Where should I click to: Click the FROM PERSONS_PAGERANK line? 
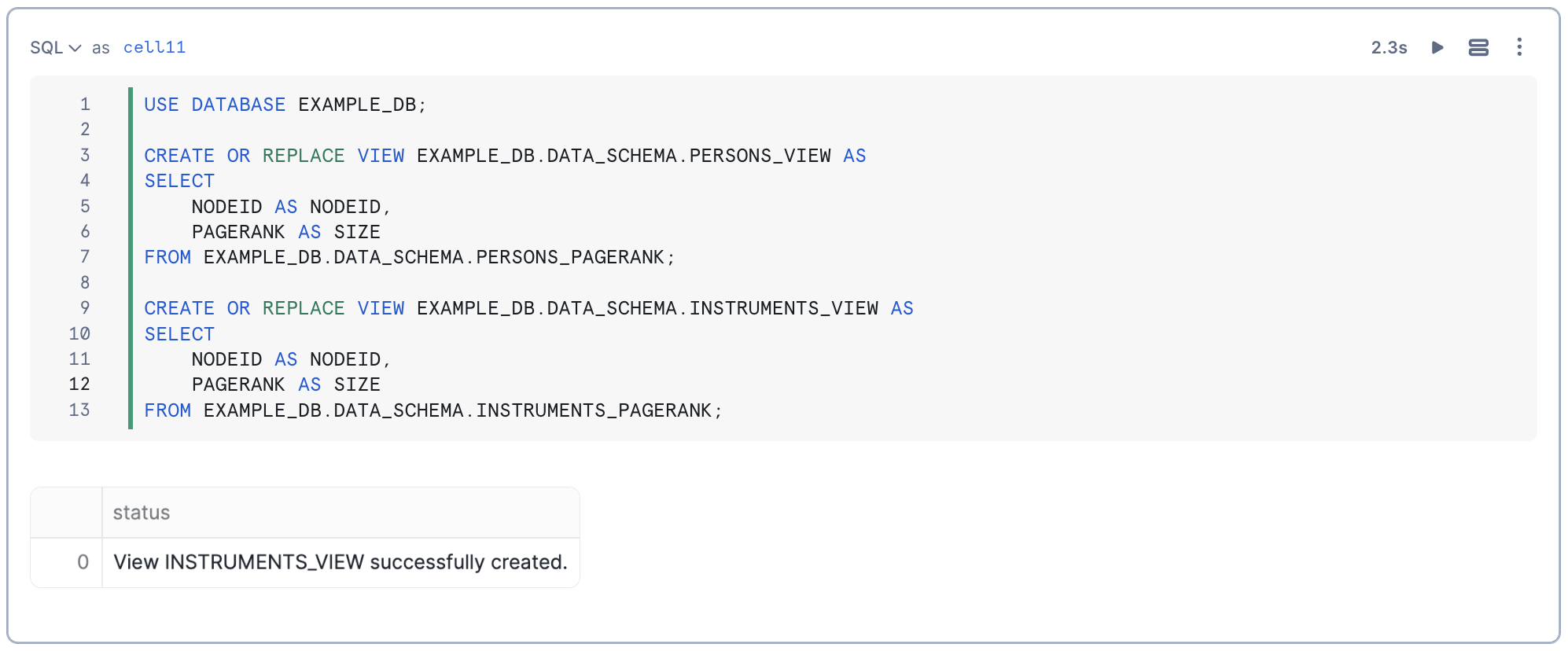click(x=409, y=257)
